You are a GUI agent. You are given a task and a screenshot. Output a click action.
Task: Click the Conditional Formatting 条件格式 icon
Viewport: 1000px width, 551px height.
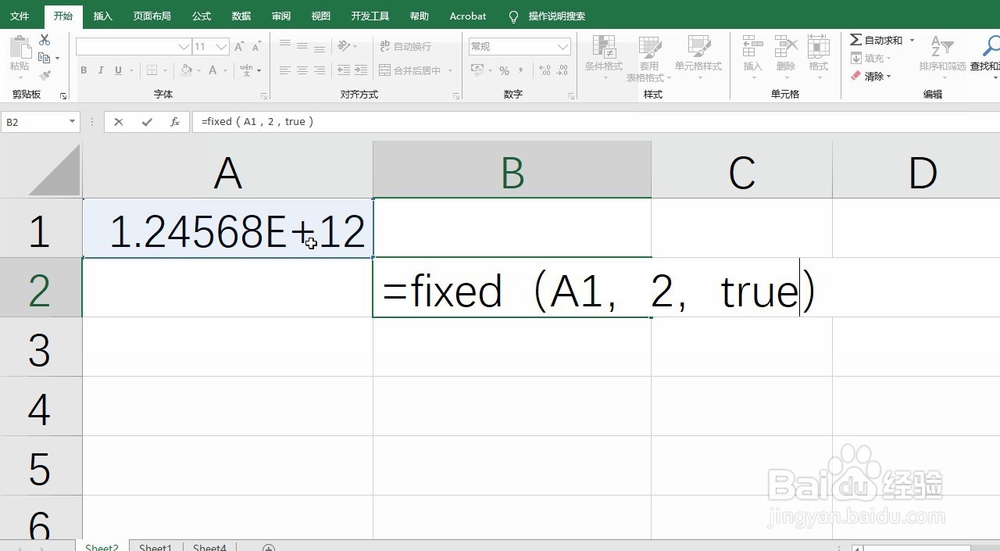(x=603, y=47)
